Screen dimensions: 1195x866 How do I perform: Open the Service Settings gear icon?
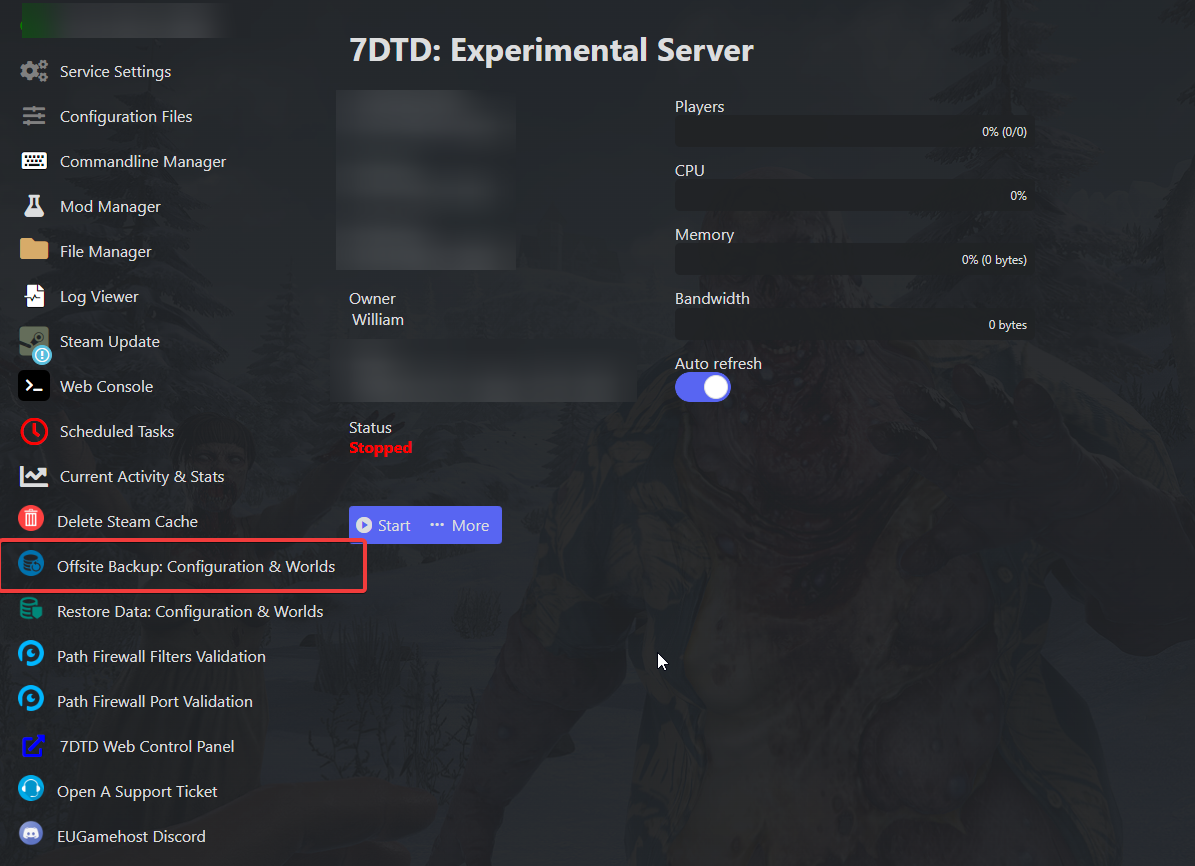tap(34, 71)
